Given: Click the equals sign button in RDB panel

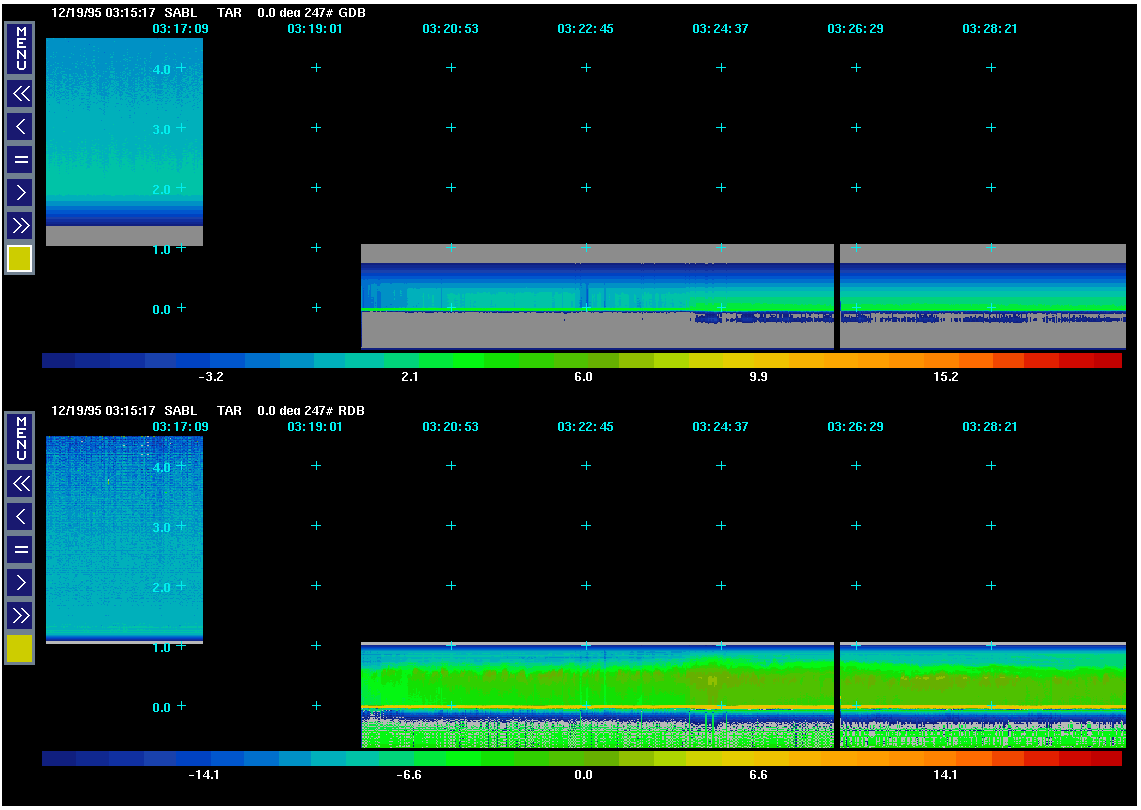Looking at the screenshot, I should (x=20, y=549).
